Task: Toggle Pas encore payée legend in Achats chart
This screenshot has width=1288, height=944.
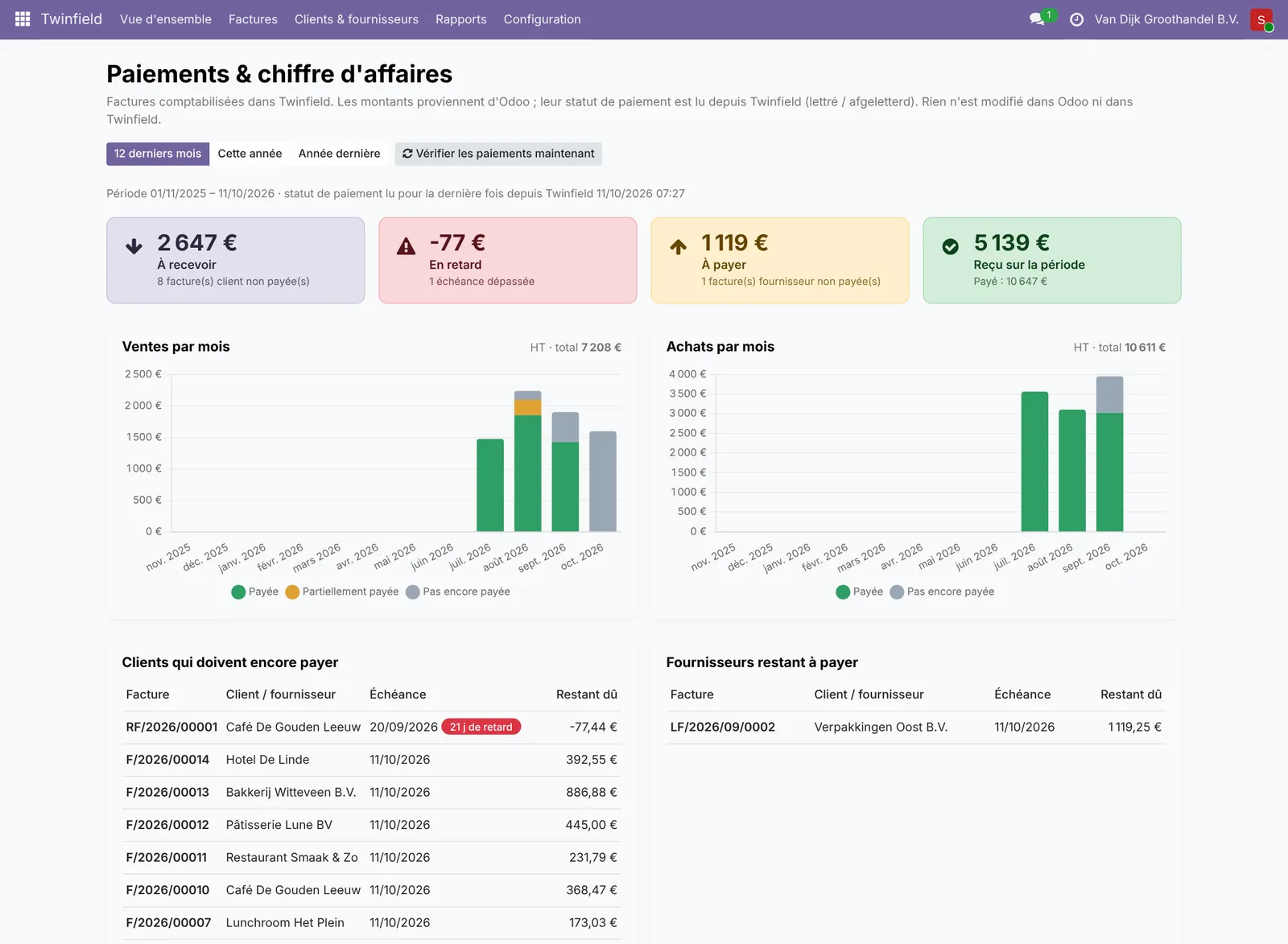Action: [942, 592]
